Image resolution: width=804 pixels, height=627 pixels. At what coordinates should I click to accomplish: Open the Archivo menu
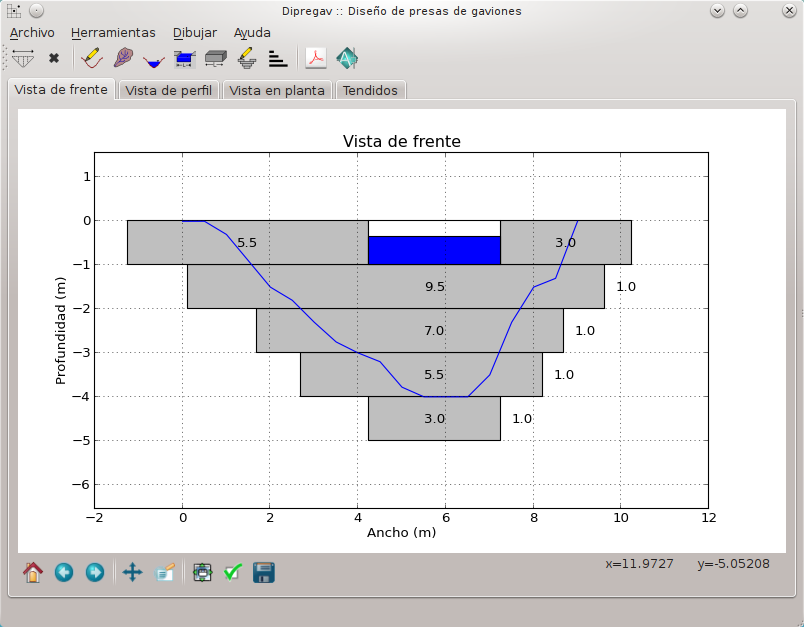pyautogui.click(x=32, y=32)
